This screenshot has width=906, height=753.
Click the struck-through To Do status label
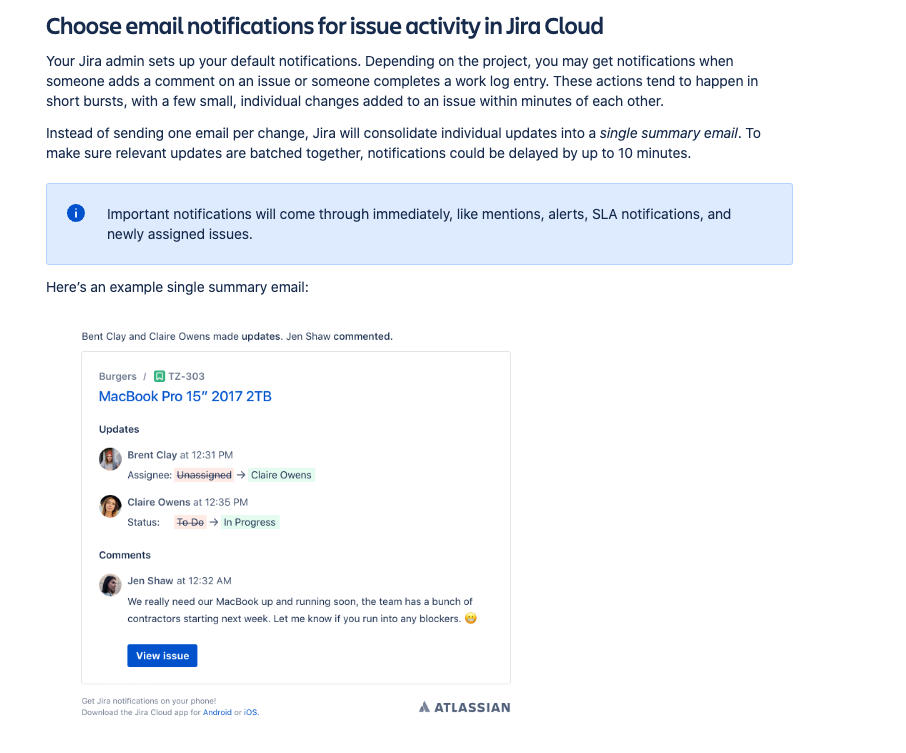pos(190,522)
